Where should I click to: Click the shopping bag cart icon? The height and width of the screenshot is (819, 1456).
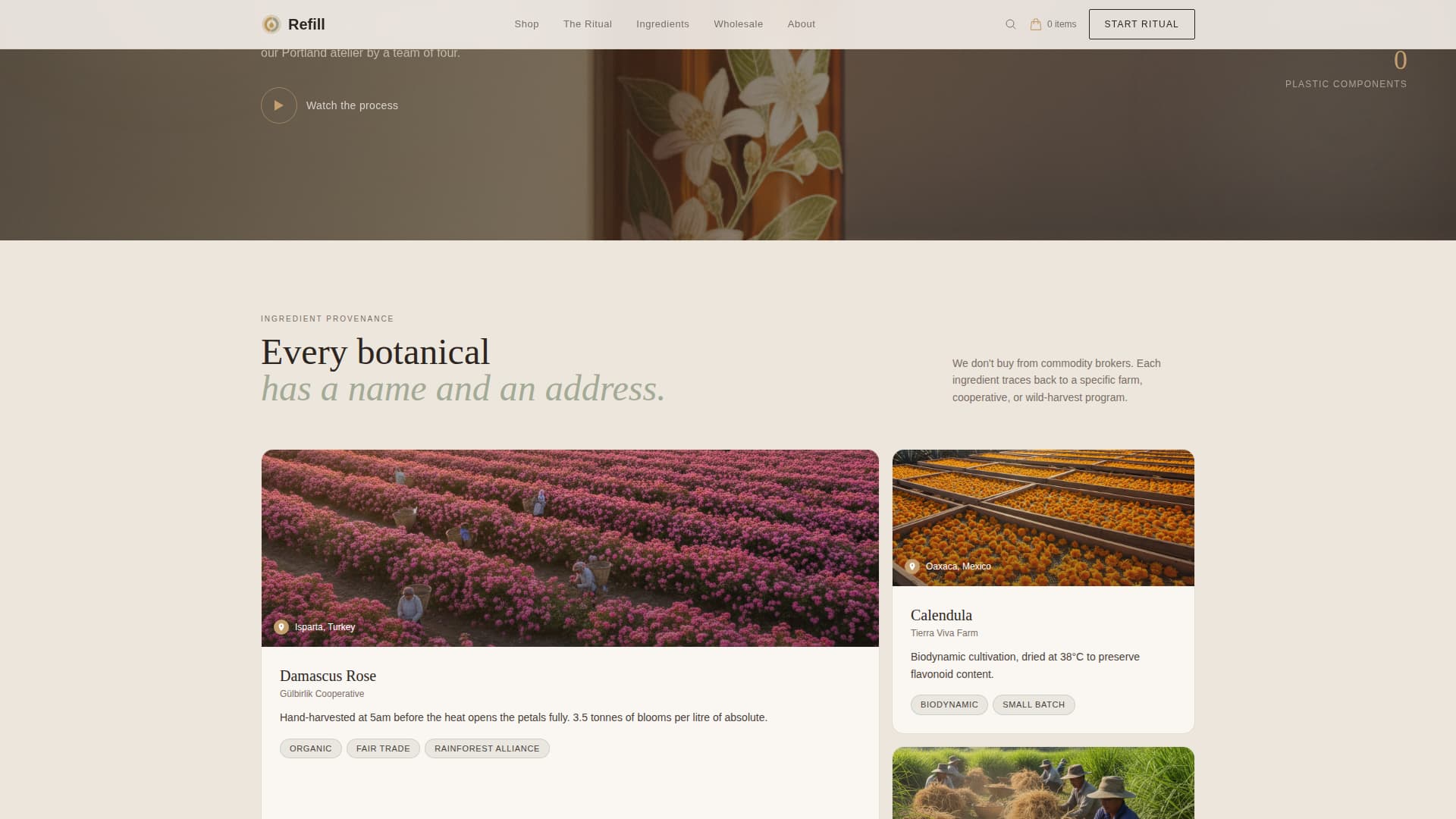(x=1036, y=24)
